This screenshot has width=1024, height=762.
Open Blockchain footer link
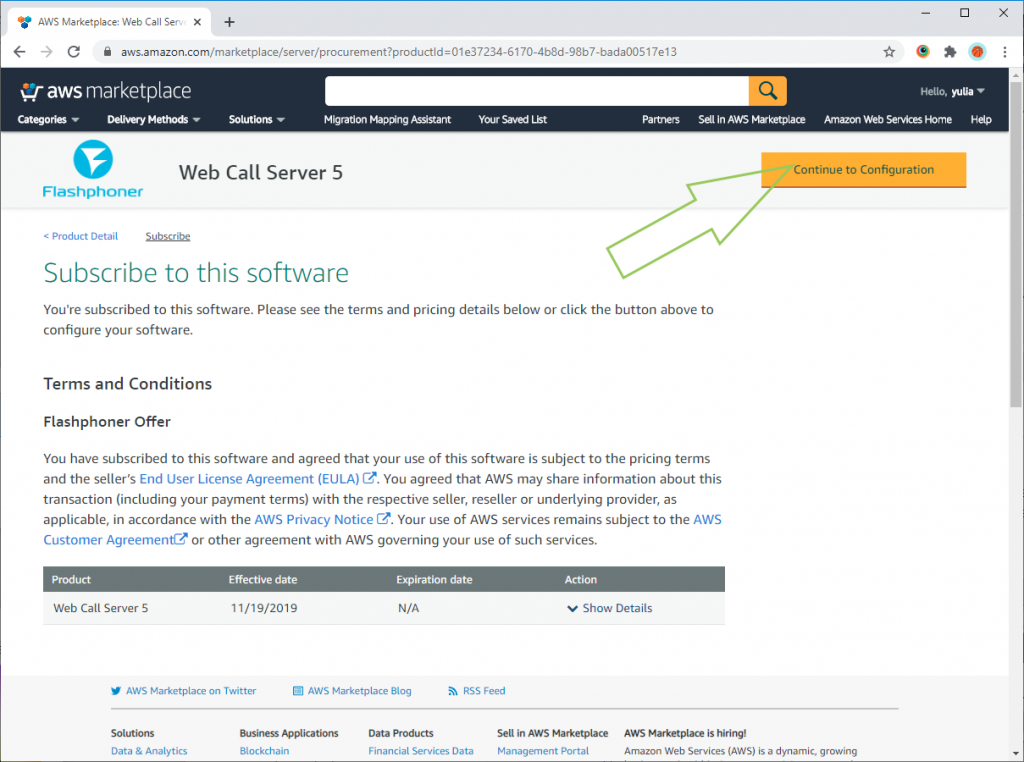point(264,751)
